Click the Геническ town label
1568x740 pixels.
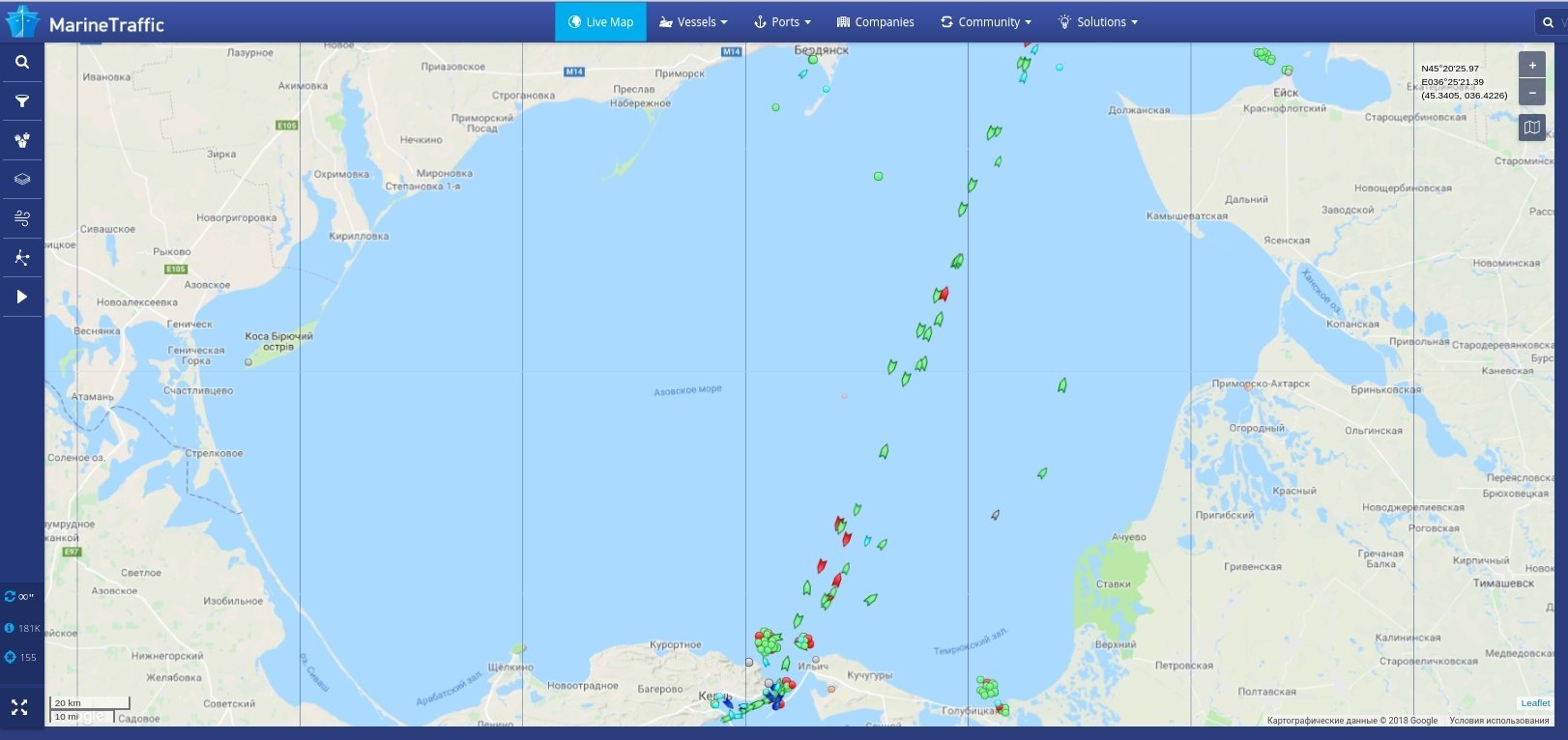point(189,324)
